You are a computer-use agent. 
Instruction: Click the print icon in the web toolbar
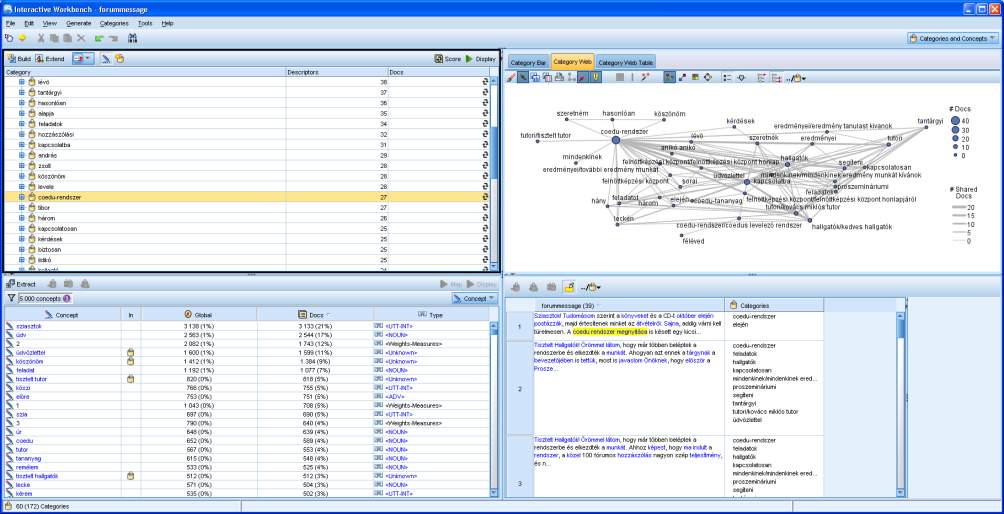560,77
